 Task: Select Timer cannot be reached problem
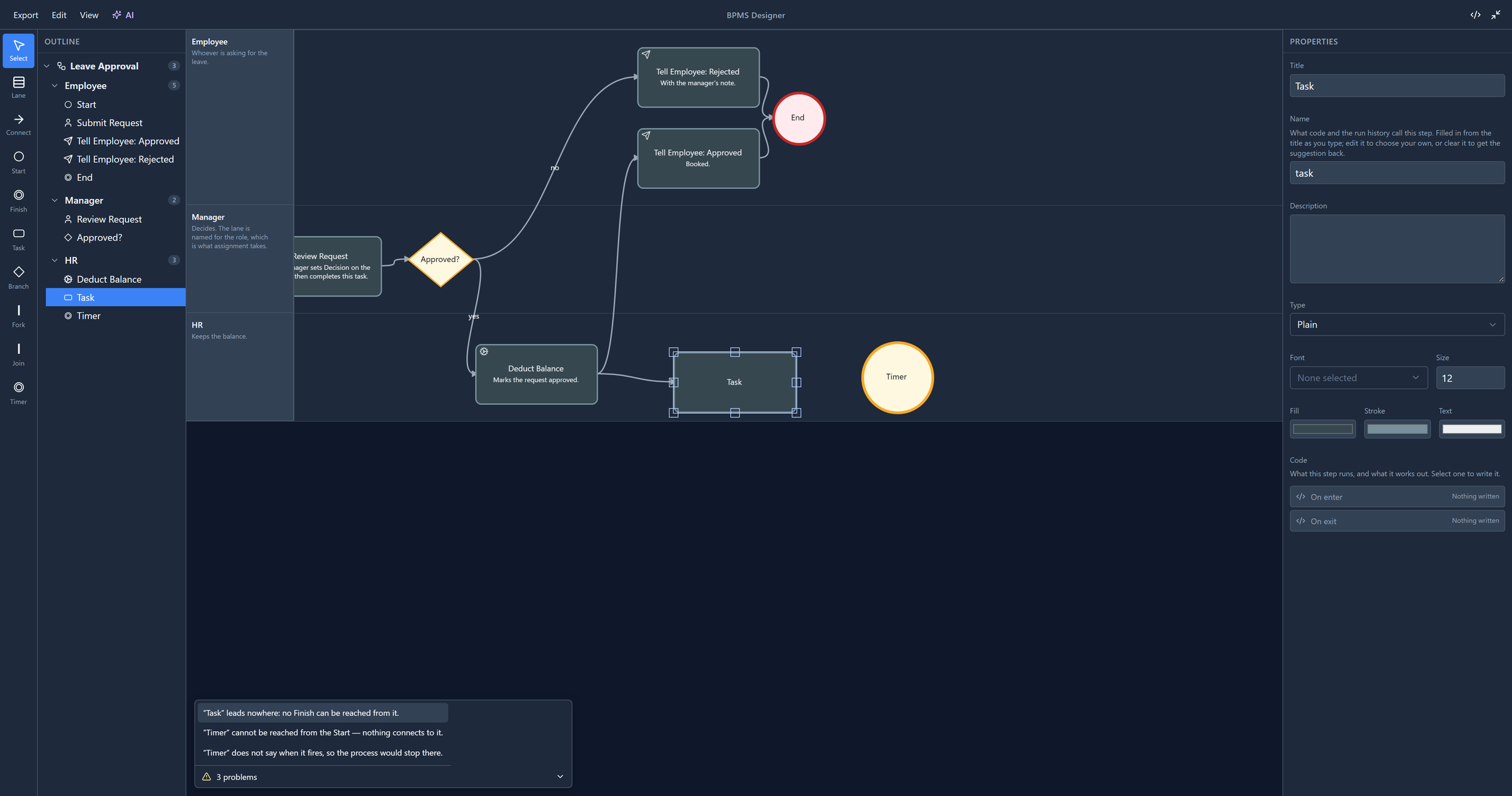(323, 732)
